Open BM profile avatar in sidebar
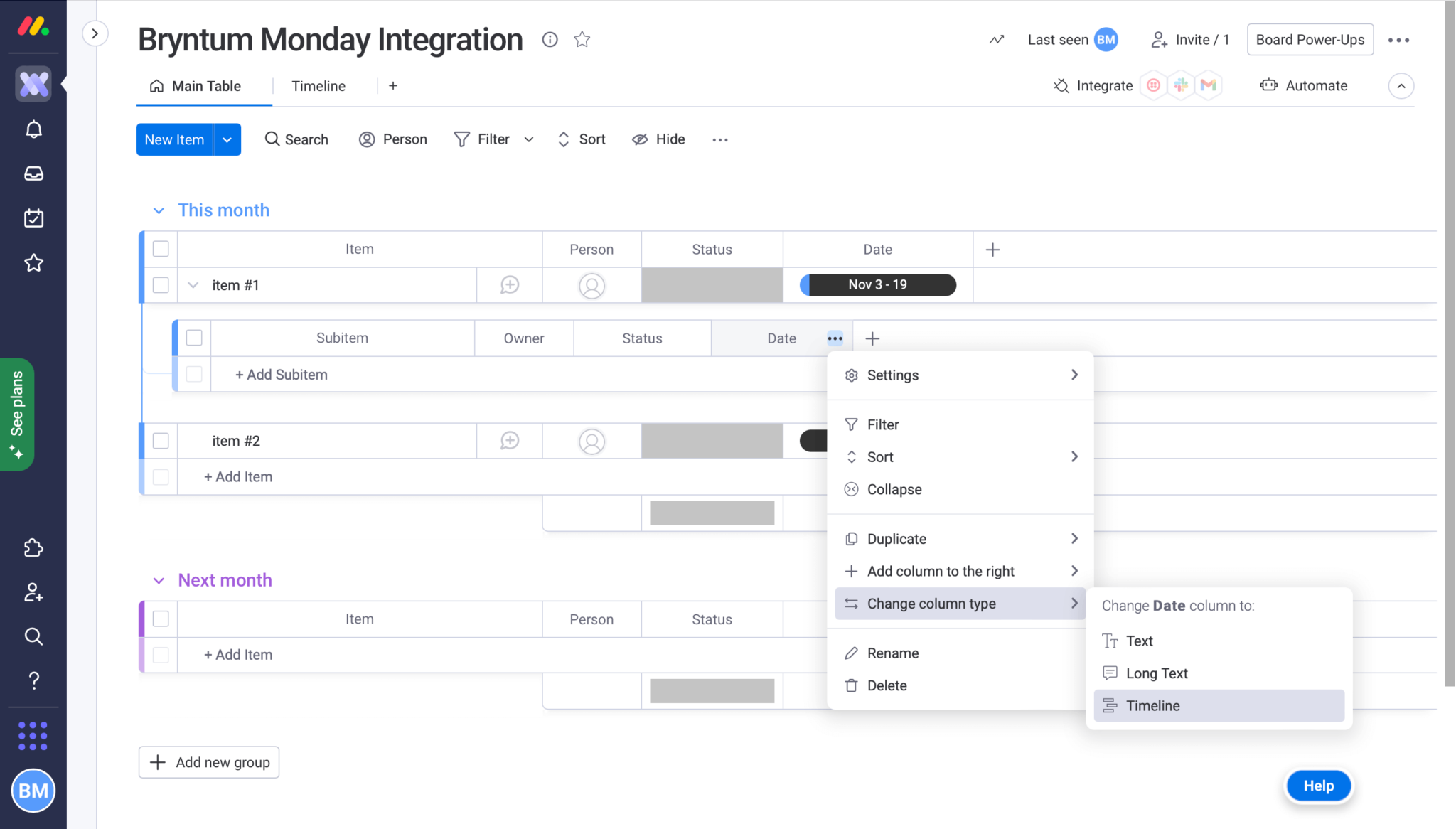 tap(33, 791)
